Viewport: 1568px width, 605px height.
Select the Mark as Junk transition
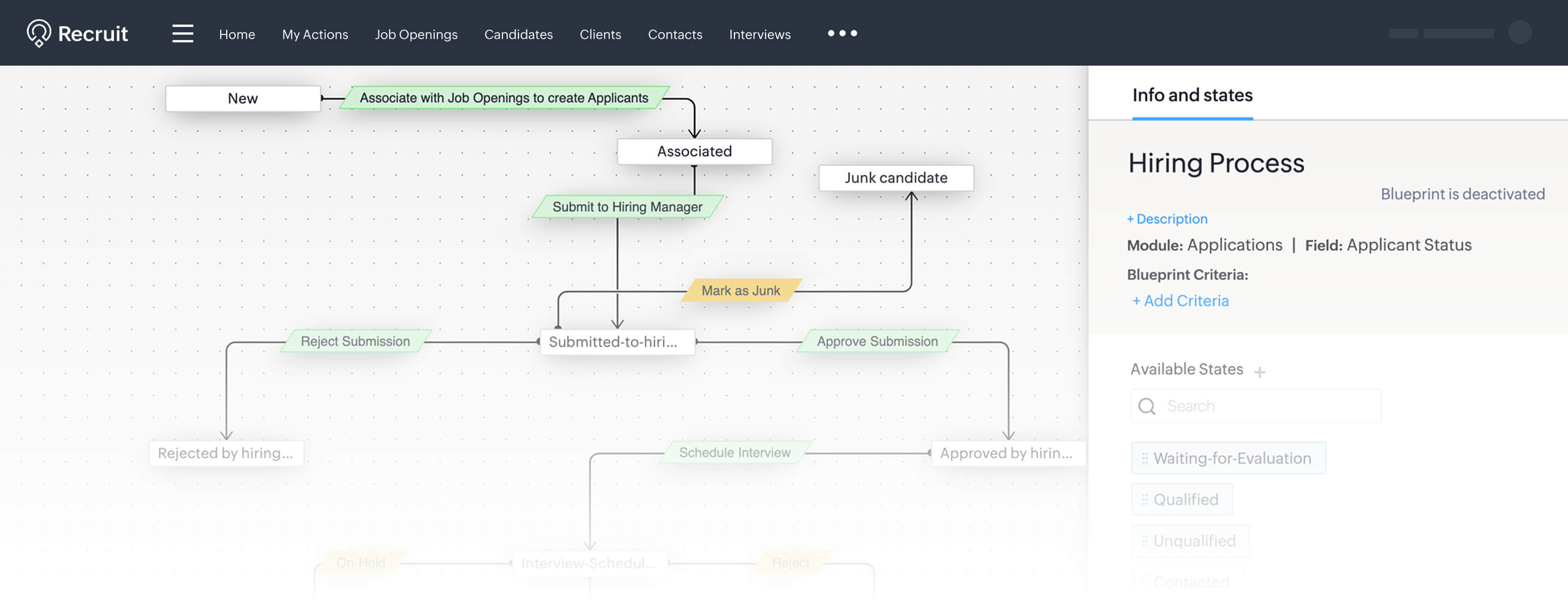click(740, 291)
